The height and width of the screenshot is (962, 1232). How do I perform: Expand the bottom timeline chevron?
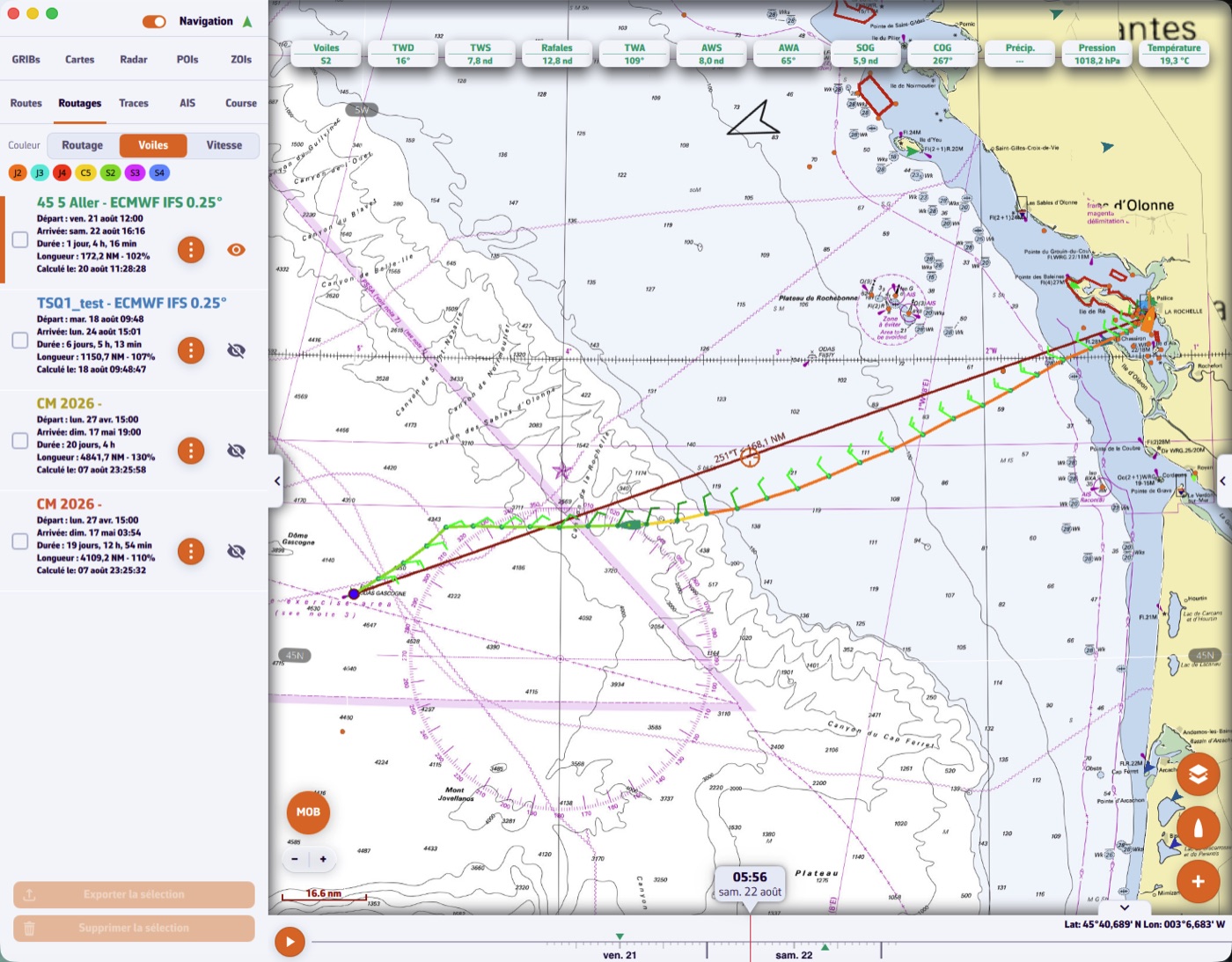point(1125,907)
